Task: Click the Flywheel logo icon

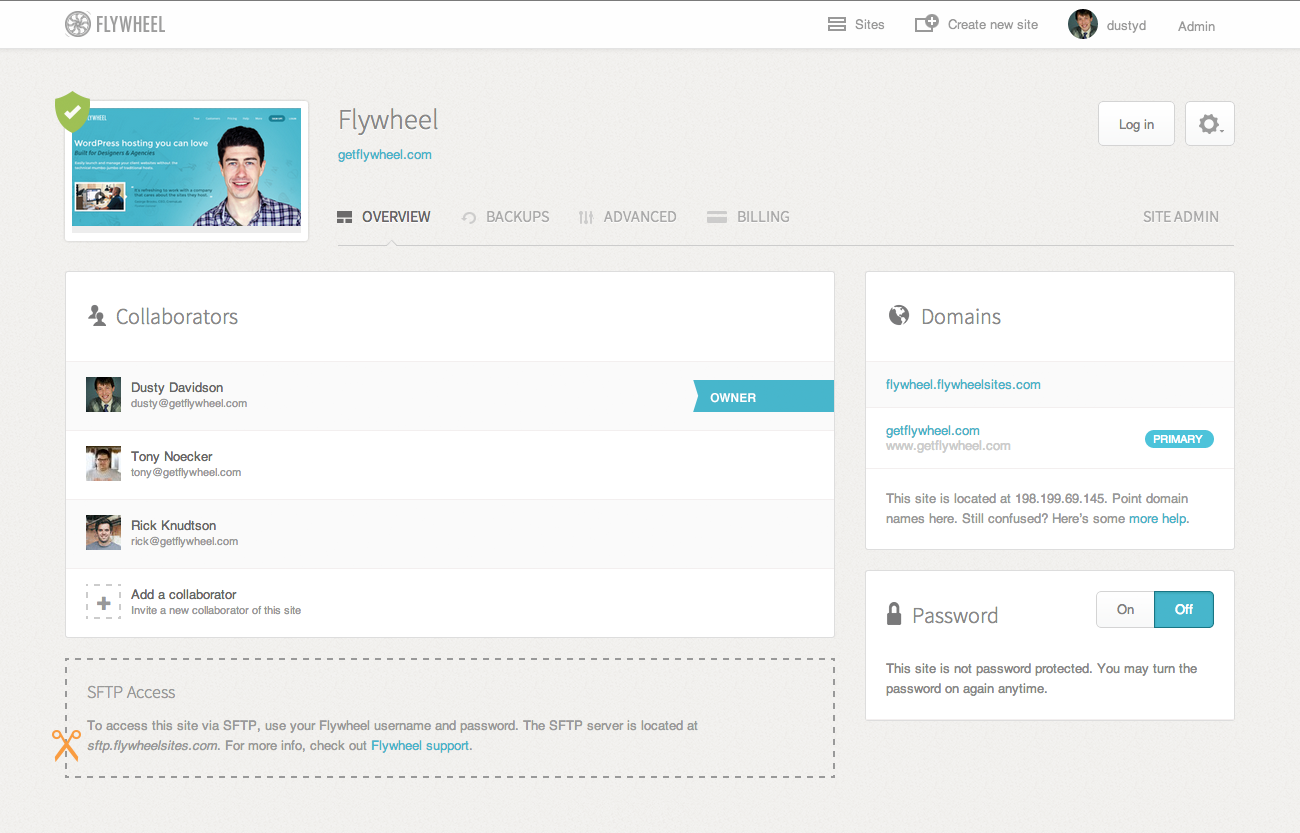Action: [78, 24]
